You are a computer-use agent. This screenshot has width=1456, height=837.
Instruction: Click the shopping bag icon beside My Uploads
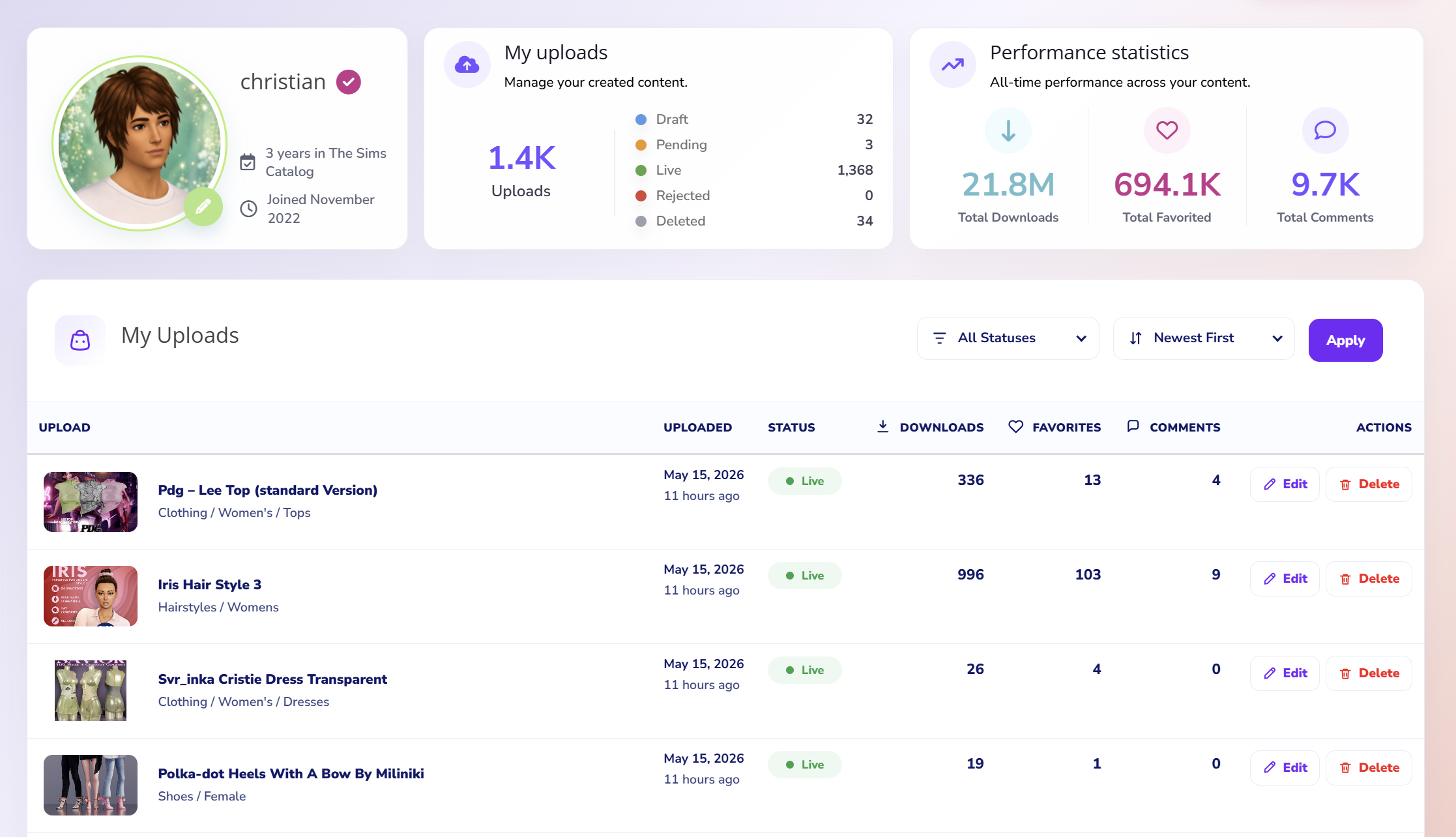click(80, 340)
